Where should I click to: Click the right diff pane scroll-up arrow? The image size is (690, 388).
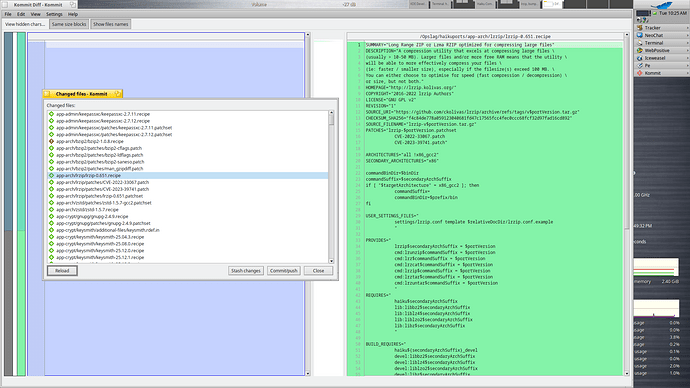coord(627,35)
